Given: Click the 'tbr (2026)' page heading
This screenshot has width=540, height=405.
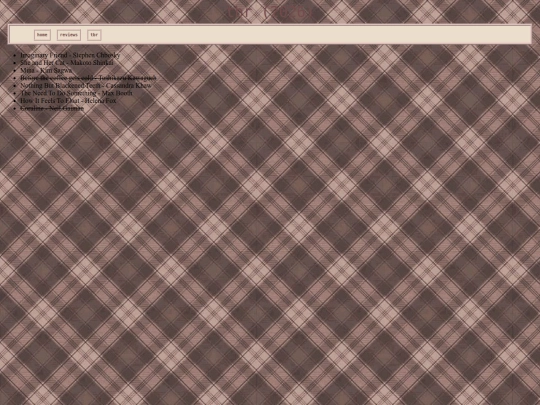Looking at the screenshot, I should 270,12.
